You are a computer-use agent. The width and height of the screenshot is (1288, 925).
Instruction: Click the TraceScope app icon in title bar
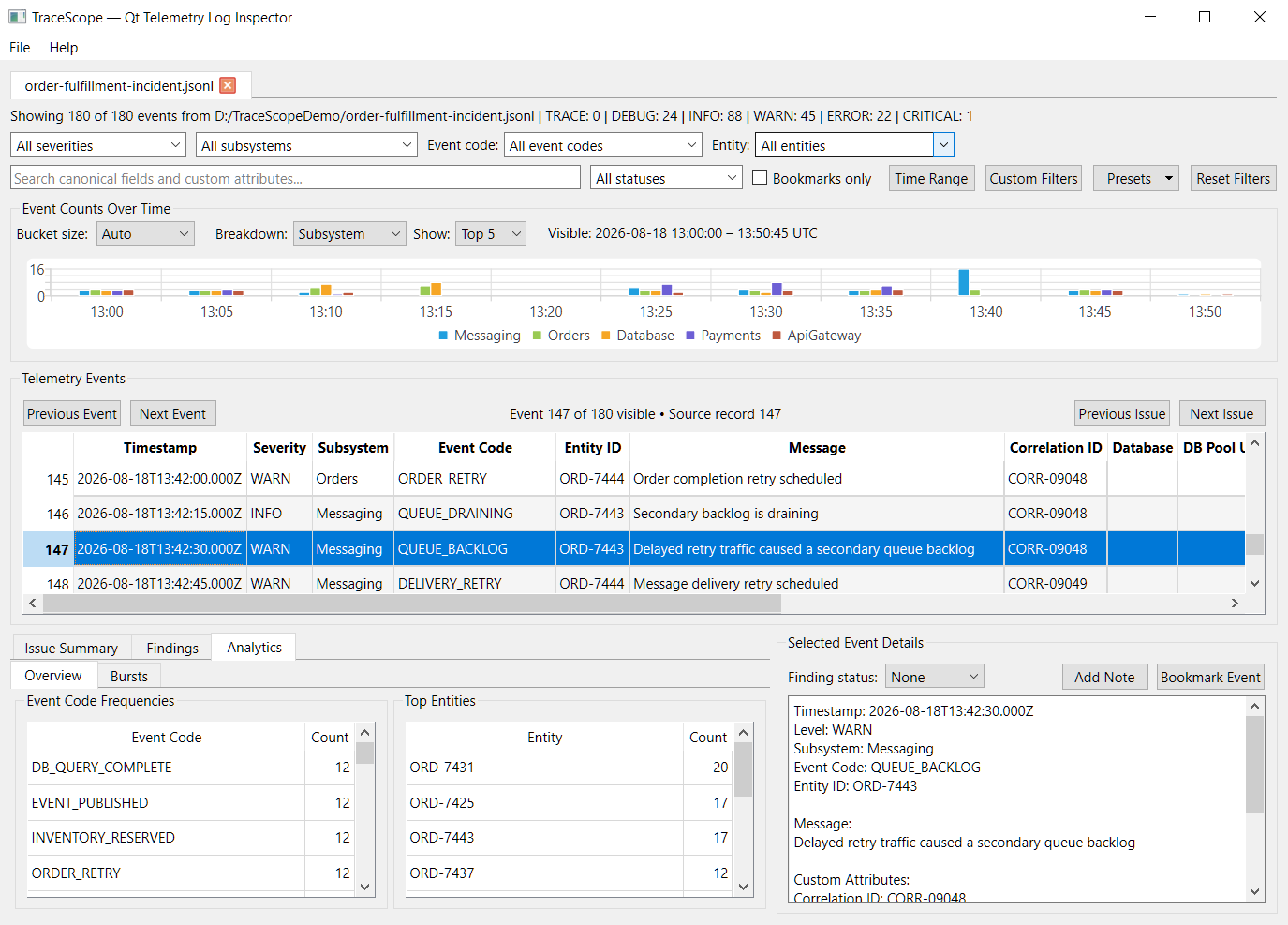[17, 17]
